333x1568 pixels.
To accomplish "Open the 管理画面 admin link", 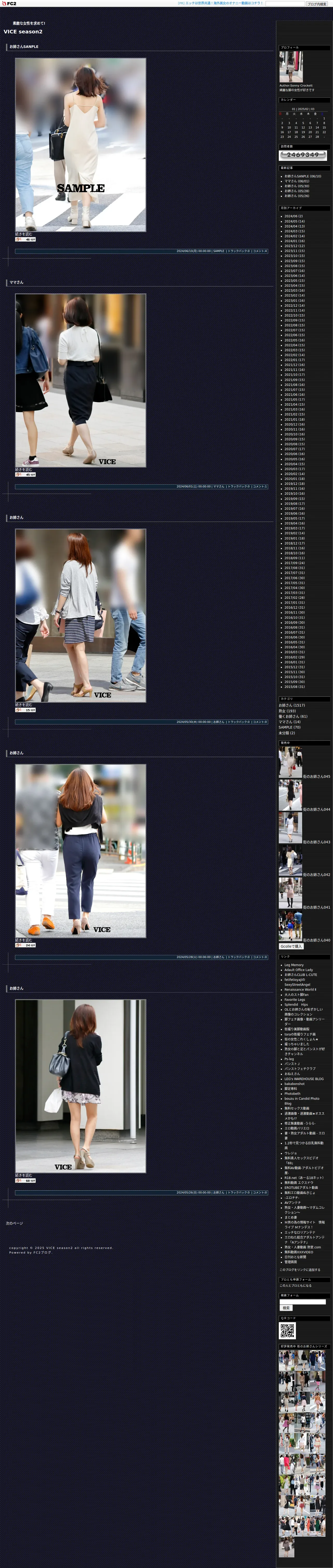I will coord(291,1262).
